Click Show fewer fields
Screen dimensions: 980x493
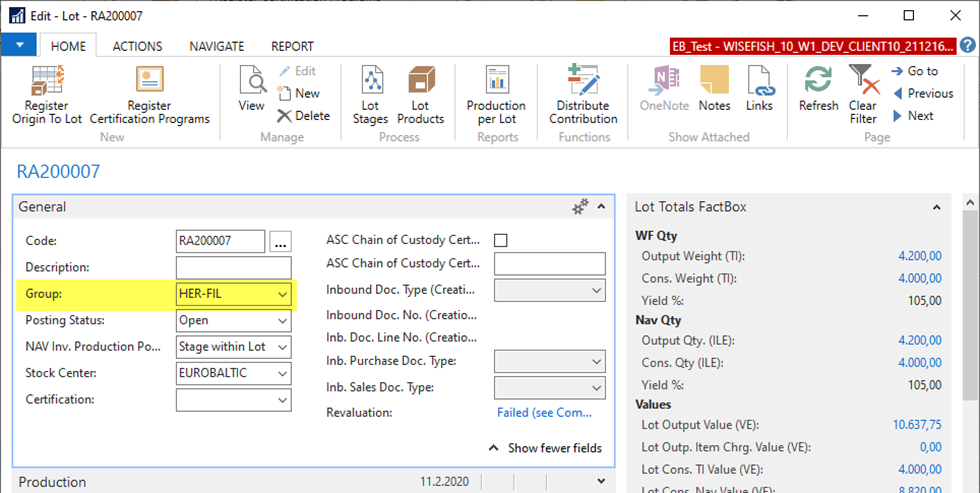click(x=545, y=448)
